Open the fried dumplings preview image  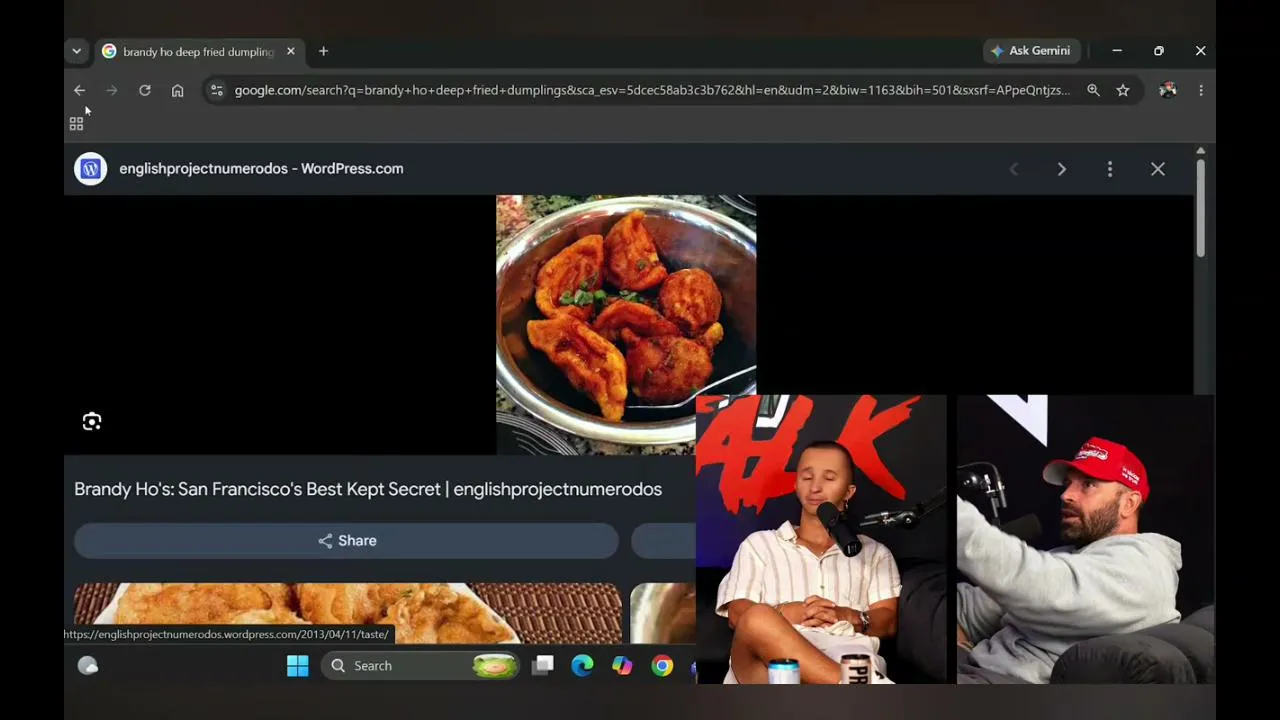pyautogui.click(x=626, y=325)
